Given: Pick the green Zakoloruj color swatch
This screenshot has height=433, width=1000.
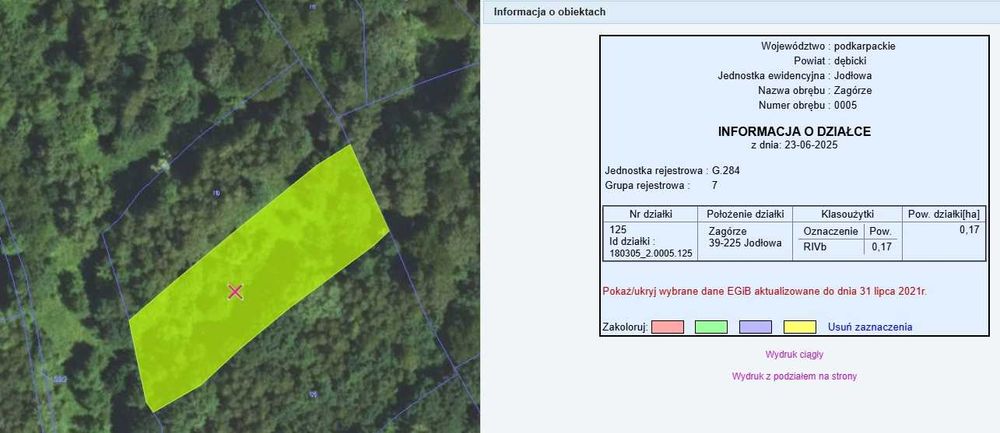Looking at the screenshot, I should point(711,327).
